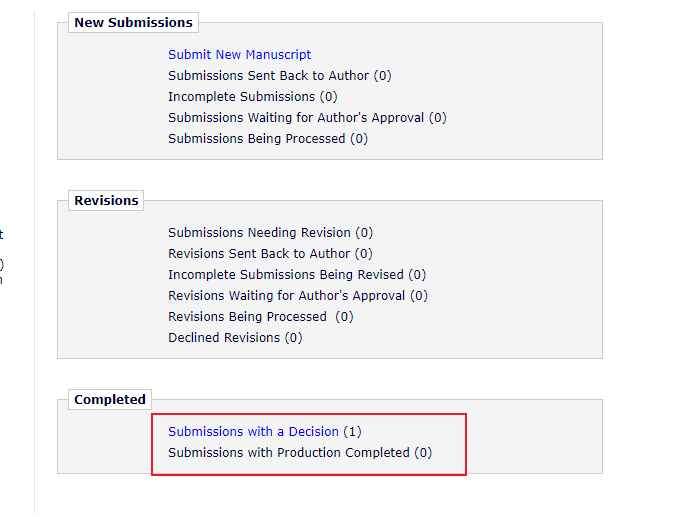
Task: Select the Declined Revisions entry
Action: tap(224, 338)
